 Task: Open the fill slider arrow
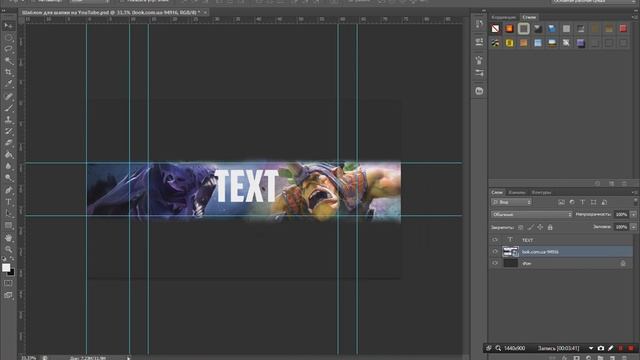point(633,227)
